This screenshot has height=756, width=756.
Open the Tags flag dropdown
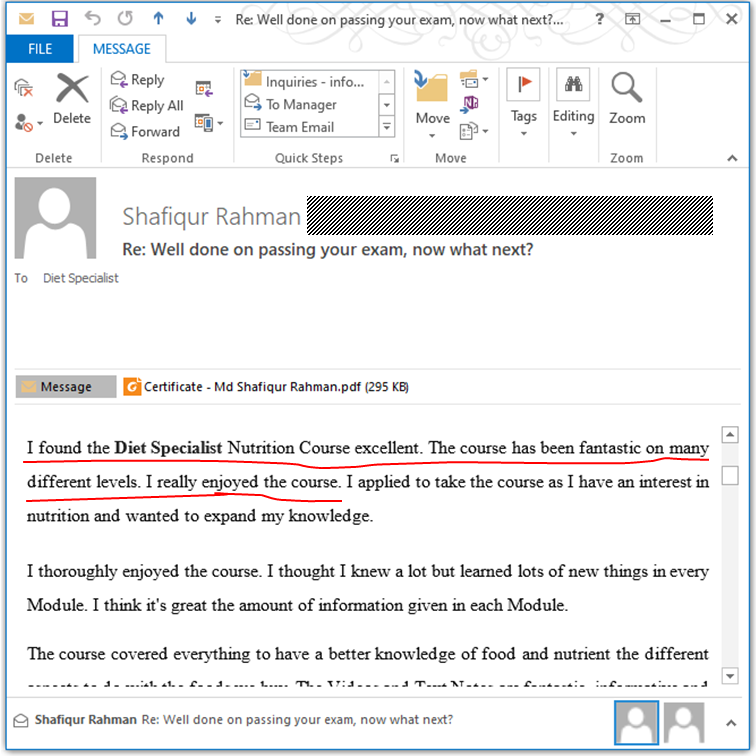pyautogui.click(x=523, y=103)
